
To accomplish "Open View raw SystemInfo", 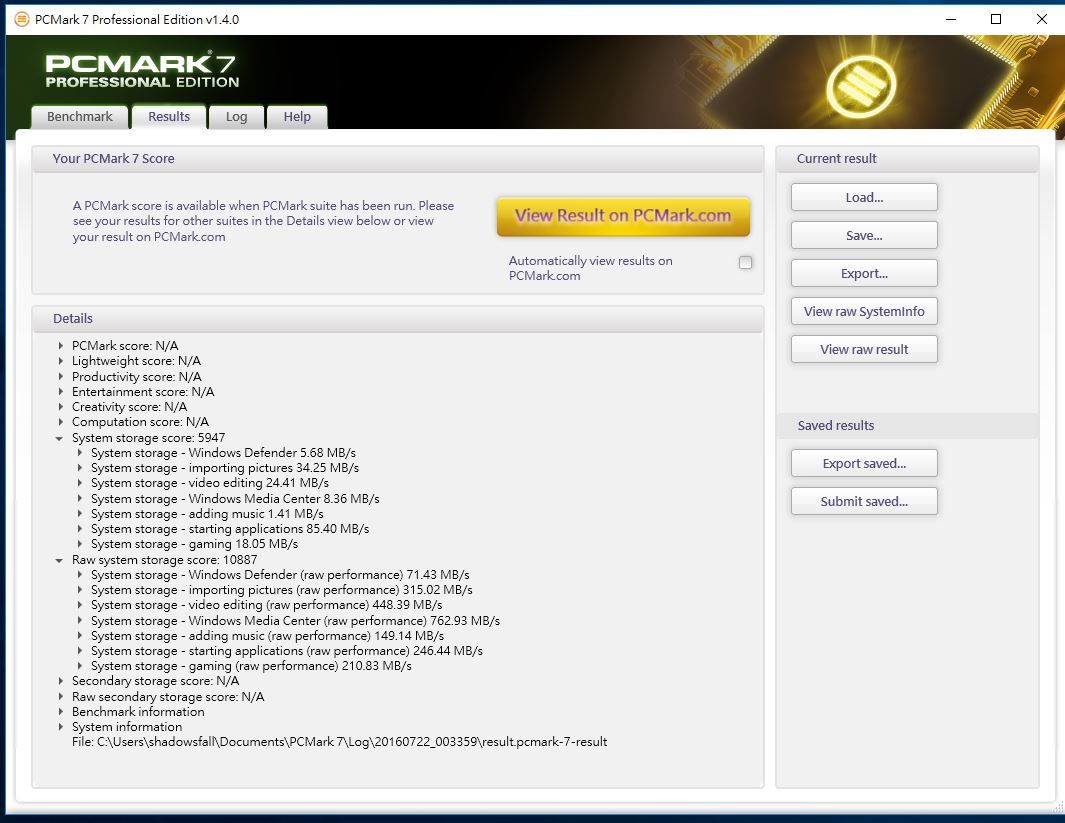I will 864,312.
